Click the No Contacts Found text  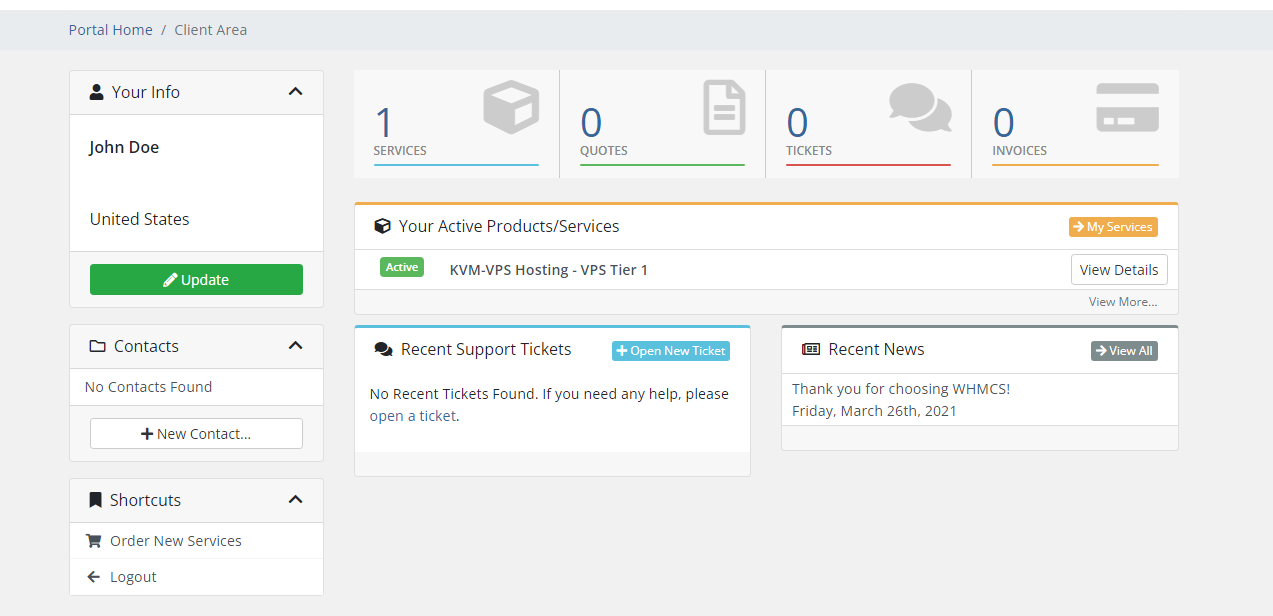[148, 387]
